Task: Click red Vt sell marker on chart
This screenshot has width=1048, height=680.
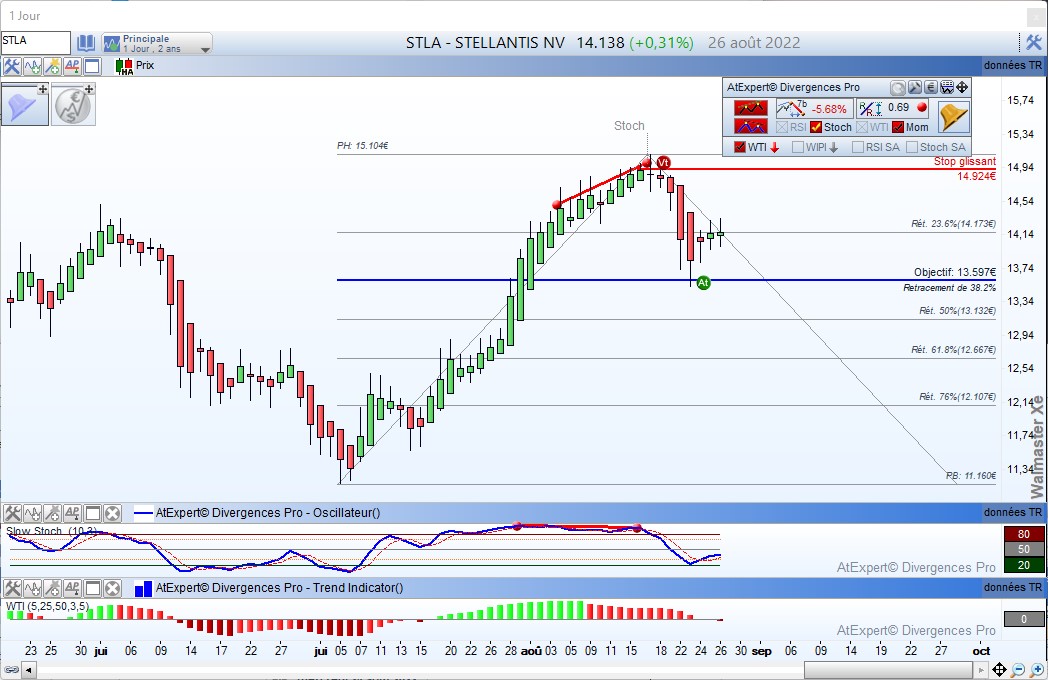Action: pos(662,162)
